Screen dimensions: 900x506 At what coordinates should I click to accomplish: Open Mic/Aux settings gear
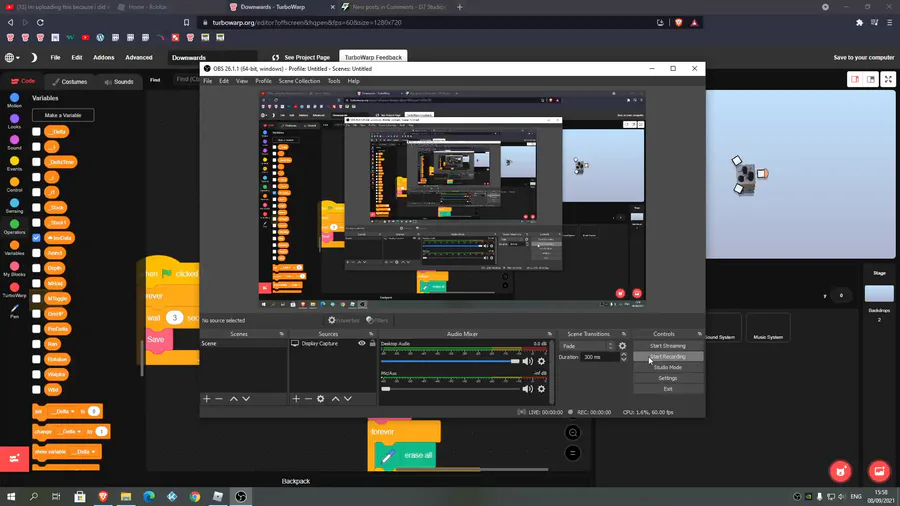coord(541,389)
